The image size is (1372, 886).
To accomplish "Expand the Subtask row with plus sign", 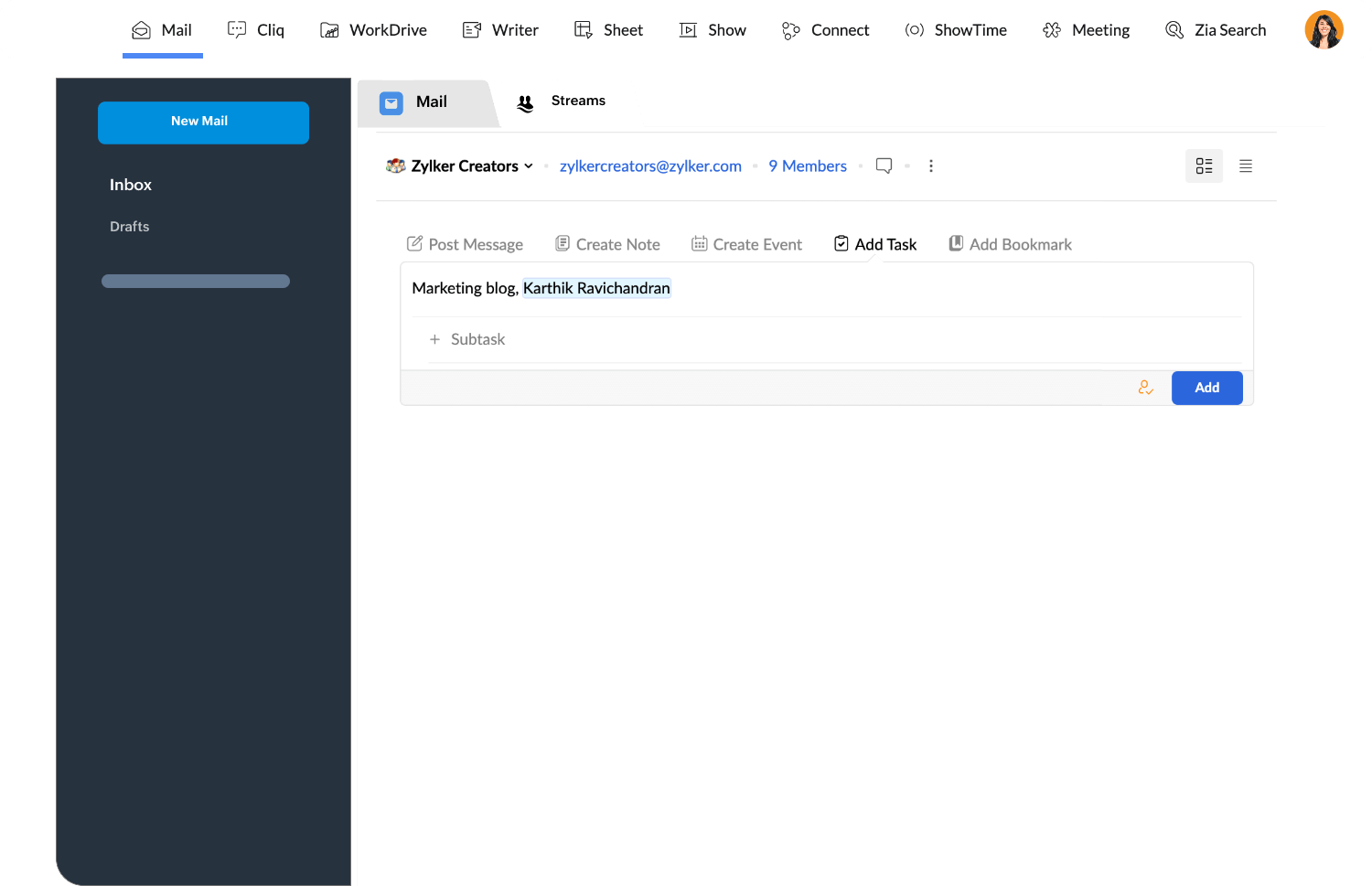I will pos(467,339).
